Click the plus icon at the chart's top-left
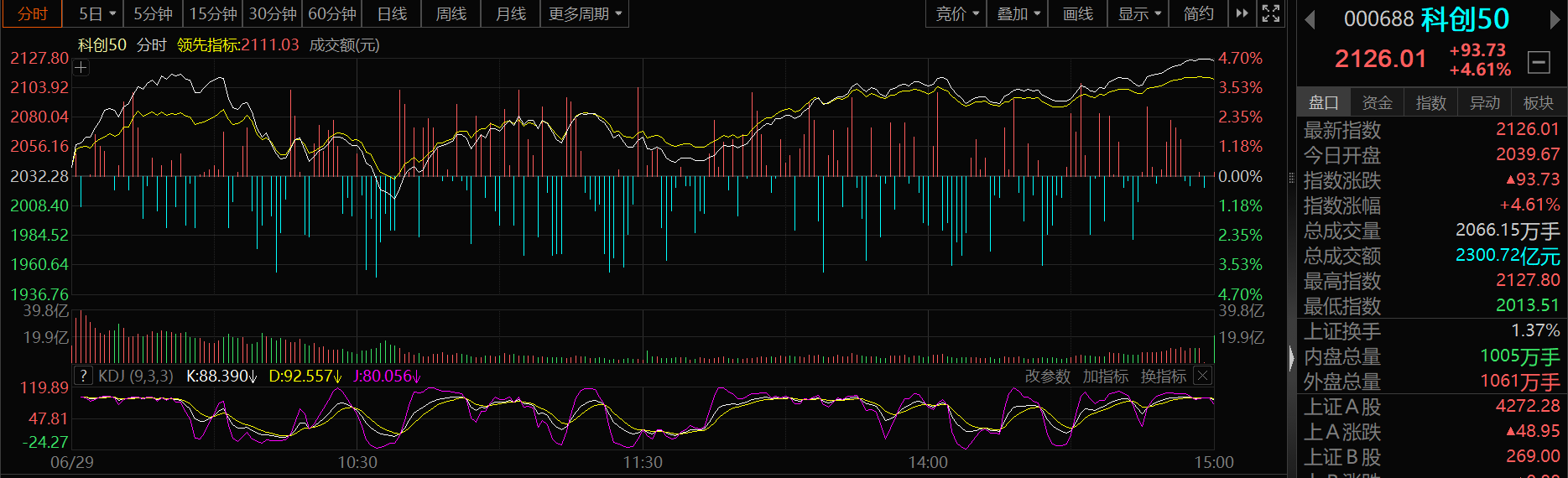The width and height of the screenshot is (1568, 478). (x=81, y=68)
